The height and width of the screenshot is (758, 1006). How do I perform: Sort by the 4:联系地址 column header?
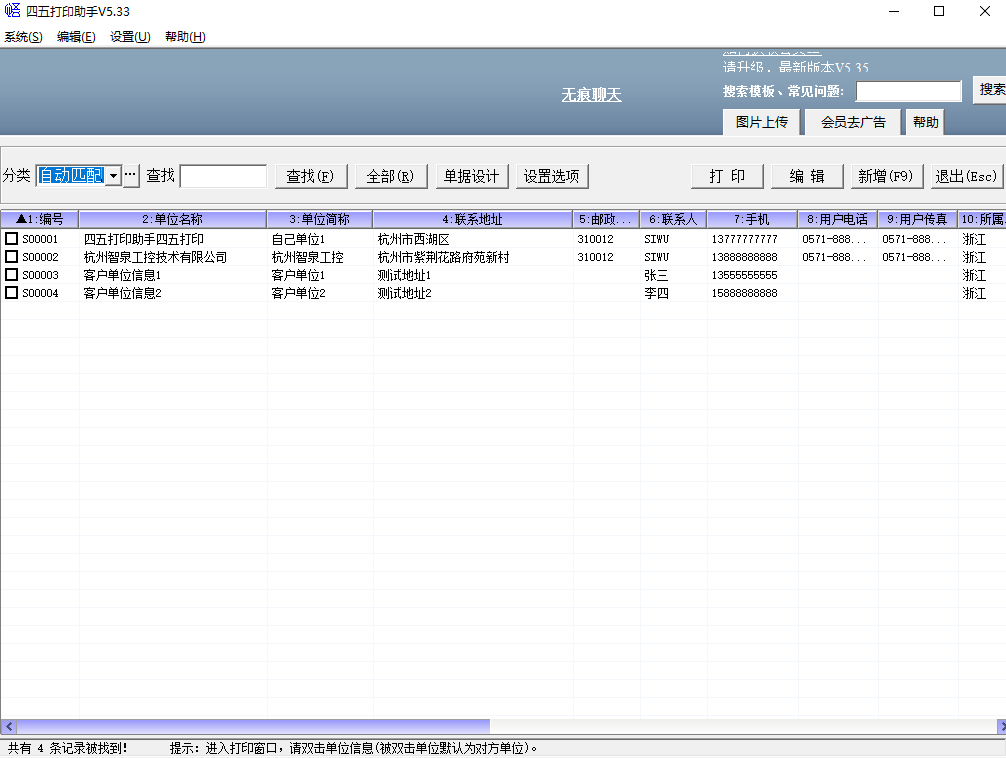tap(473, 220)
